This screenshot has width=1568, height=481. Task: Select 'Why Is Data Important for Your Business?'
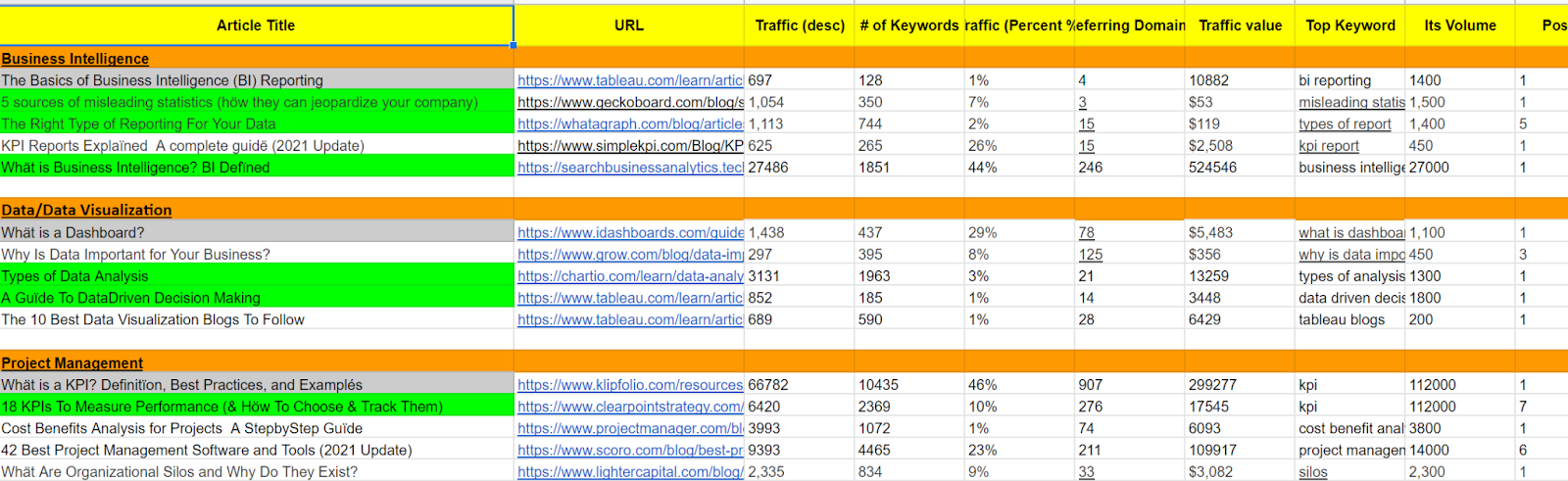click(257, 254)
